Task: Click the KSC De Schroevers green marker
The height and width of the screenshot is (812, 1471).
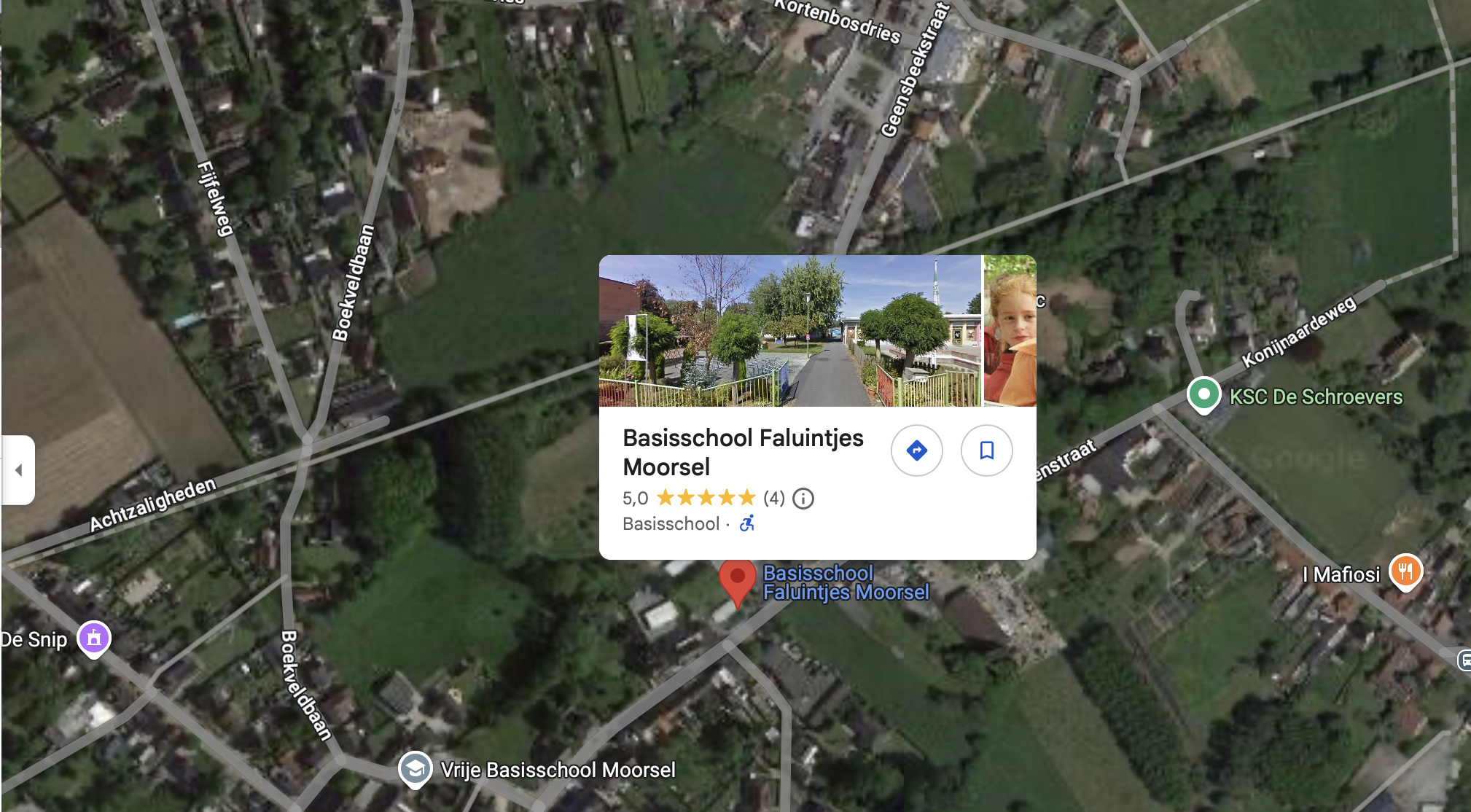Action: 1203,396
